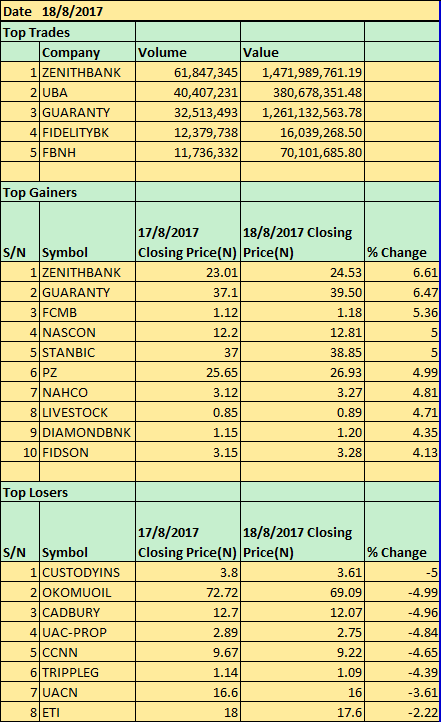Screen dimensions: 442x723
Task: Select the ZENITHBANK volume 61,847,345 cell
Action: click(x=188, y=72)
